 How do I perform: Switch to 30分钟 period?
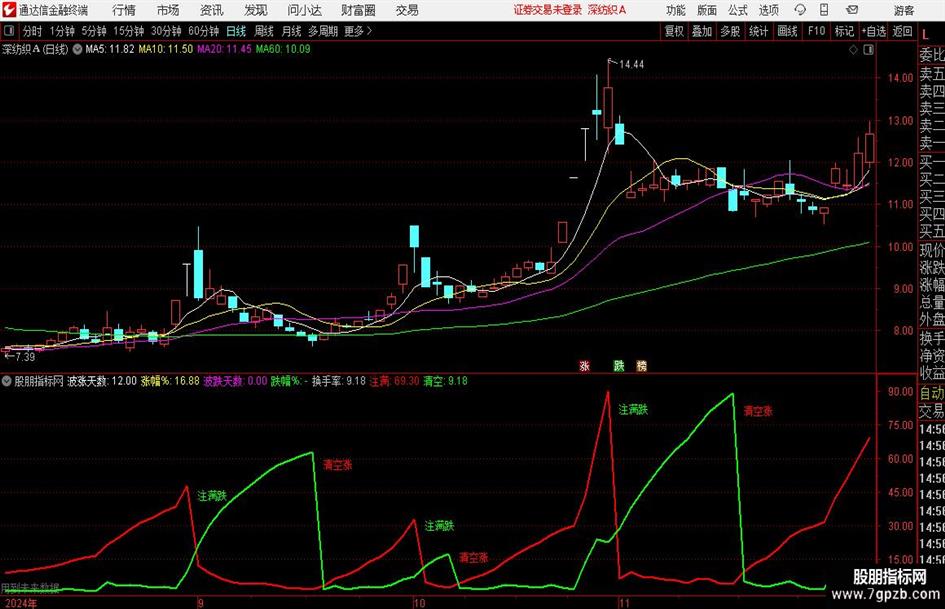coord(166,31)
